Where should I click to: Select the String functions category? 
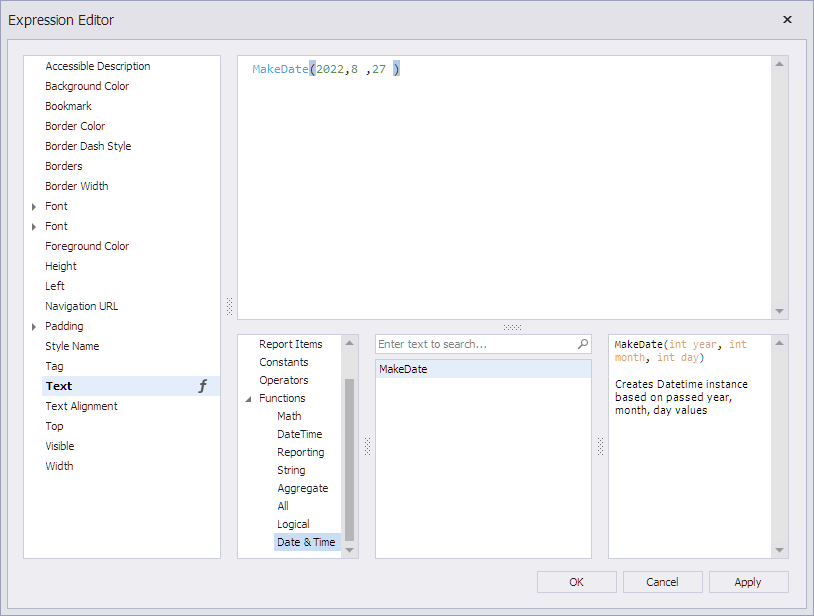pyautogui.click(x=290, y=470)
